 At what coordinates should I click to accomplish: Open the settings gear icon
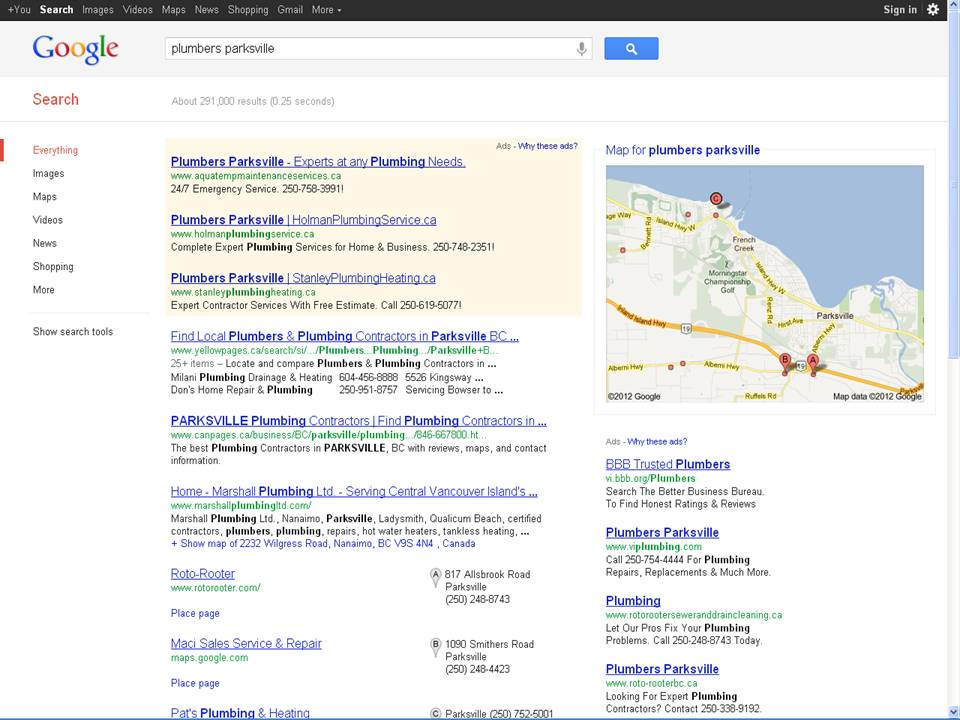pyautogui.click(x=932, y=9)
